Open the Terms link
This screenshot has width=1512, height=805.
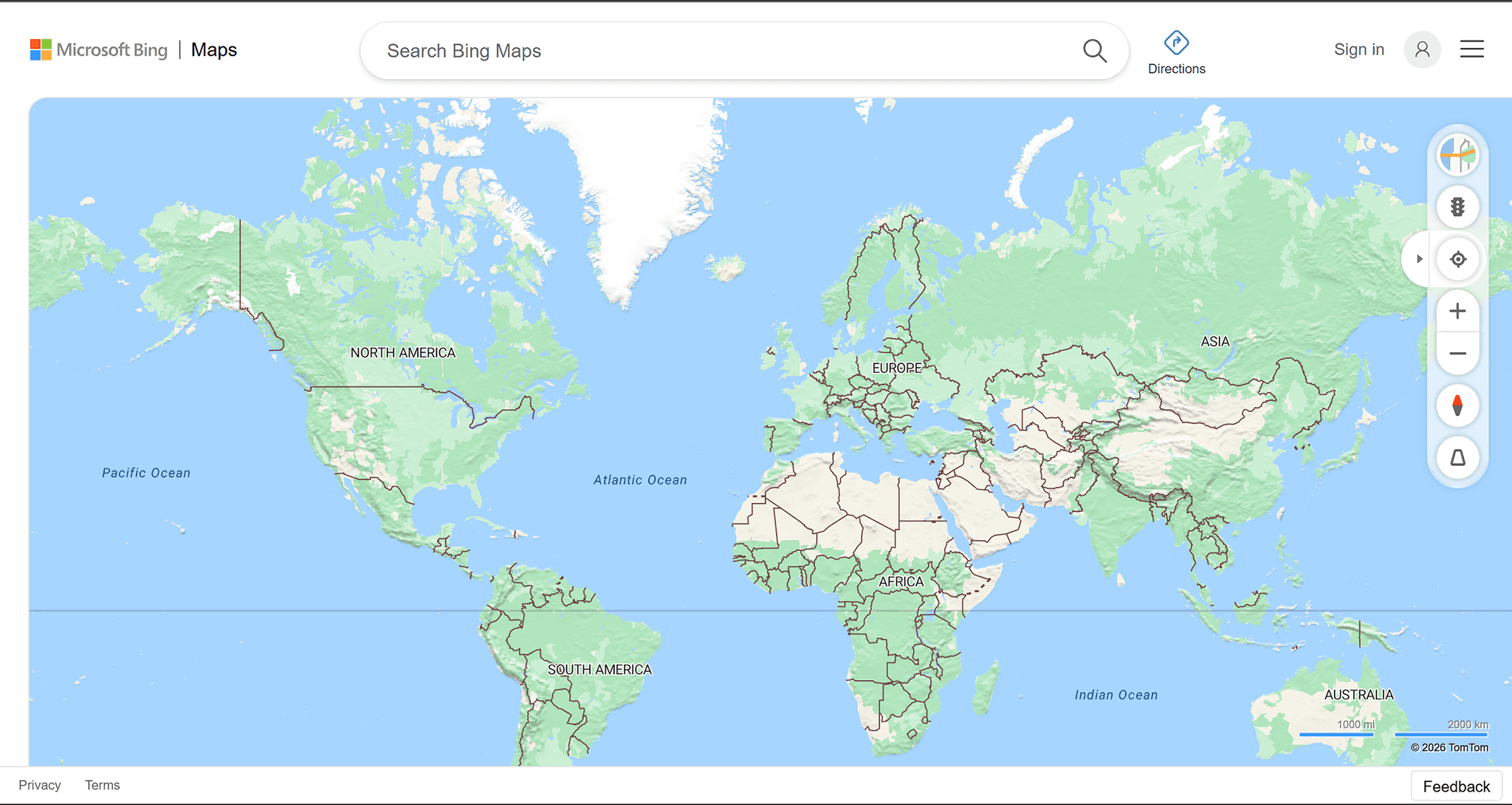pos(102,785)
